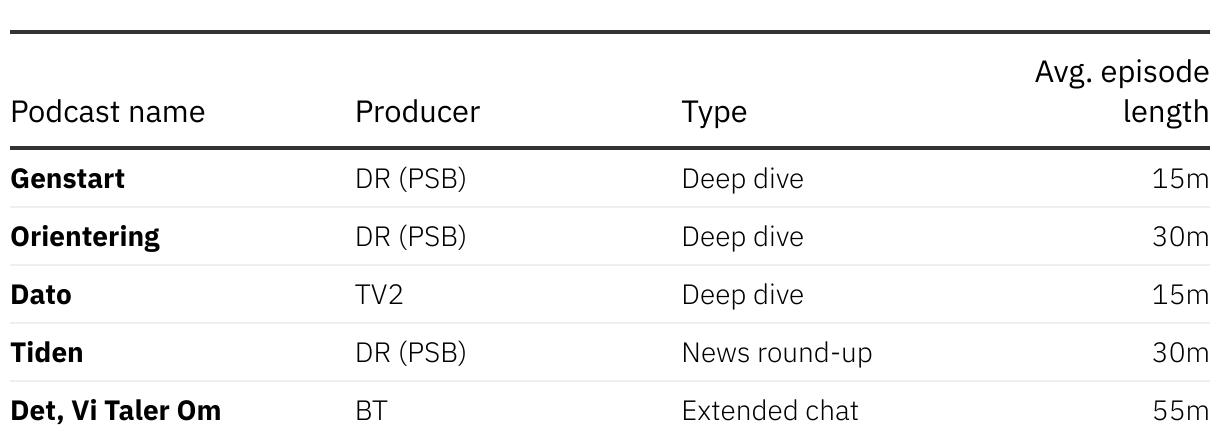Click the Producer column header
This screenshot has width=1220, height=448.
click(x=417, y=111)
